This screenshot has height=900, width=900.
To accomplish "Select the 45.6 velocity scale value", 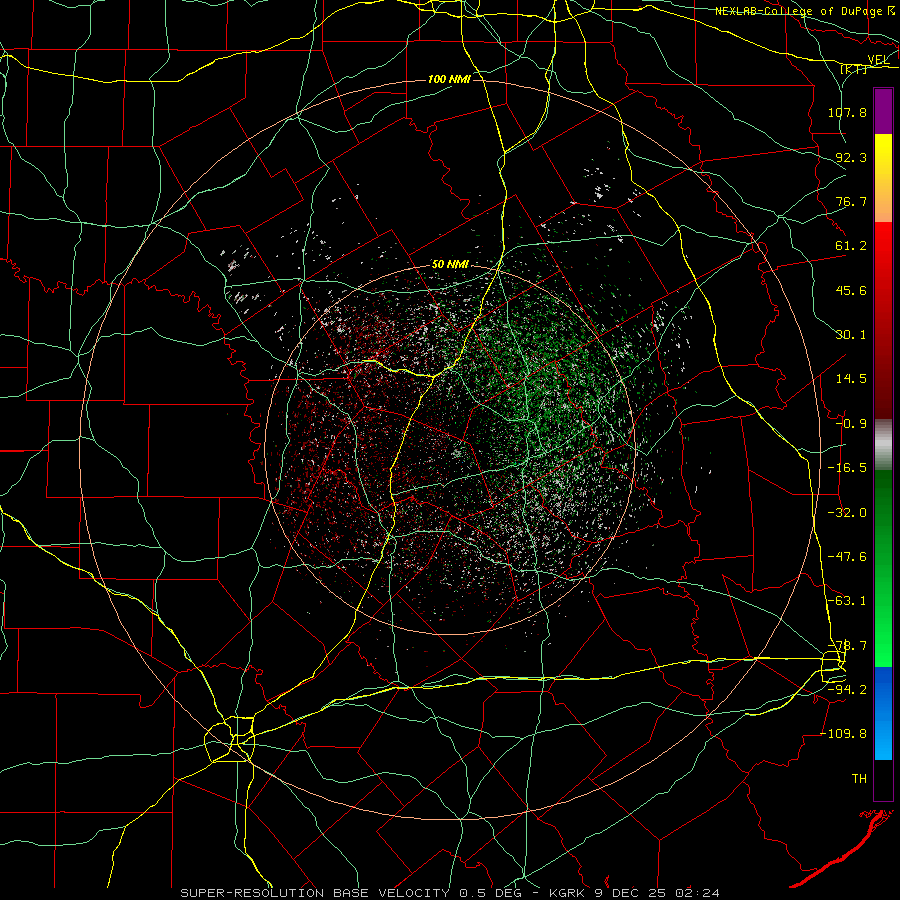I will click(851, 290).
